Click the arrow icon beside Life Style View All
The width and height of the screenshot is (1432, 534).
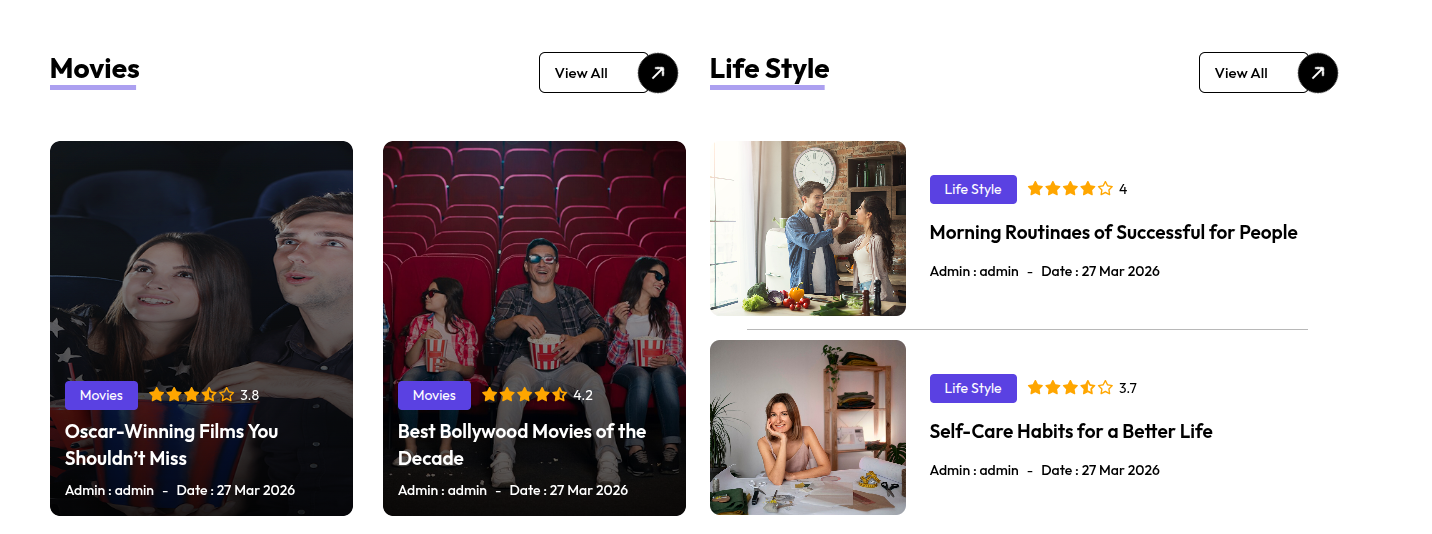1318,73
